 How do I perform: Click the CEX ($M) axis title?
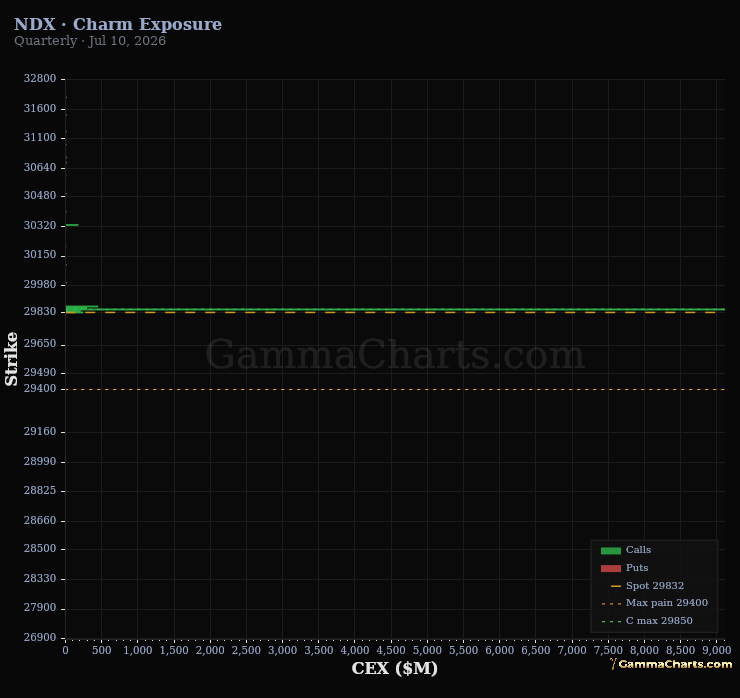[x=395, y=668]
